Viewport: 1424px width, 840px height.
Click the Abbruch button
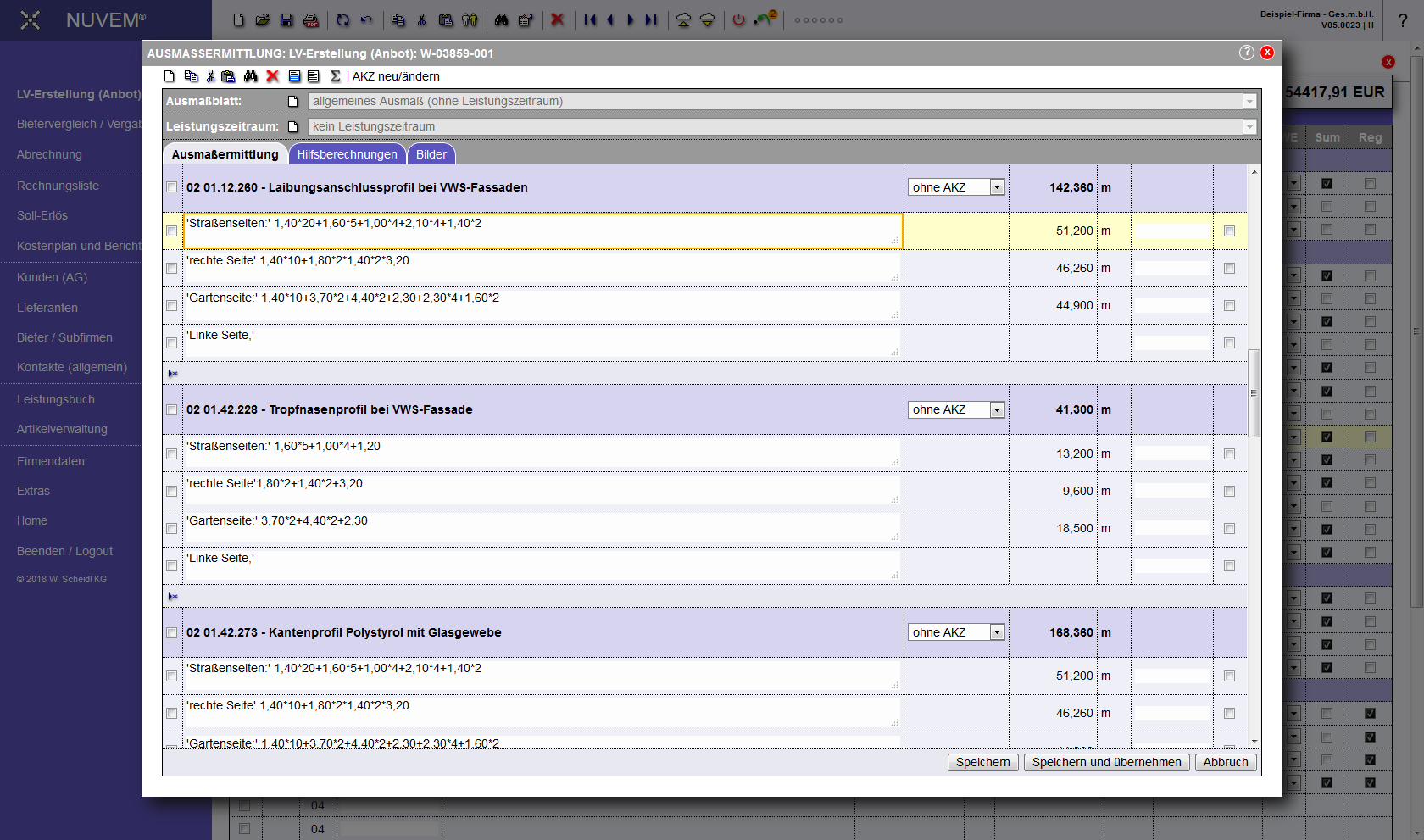[x=1226, y=762]
